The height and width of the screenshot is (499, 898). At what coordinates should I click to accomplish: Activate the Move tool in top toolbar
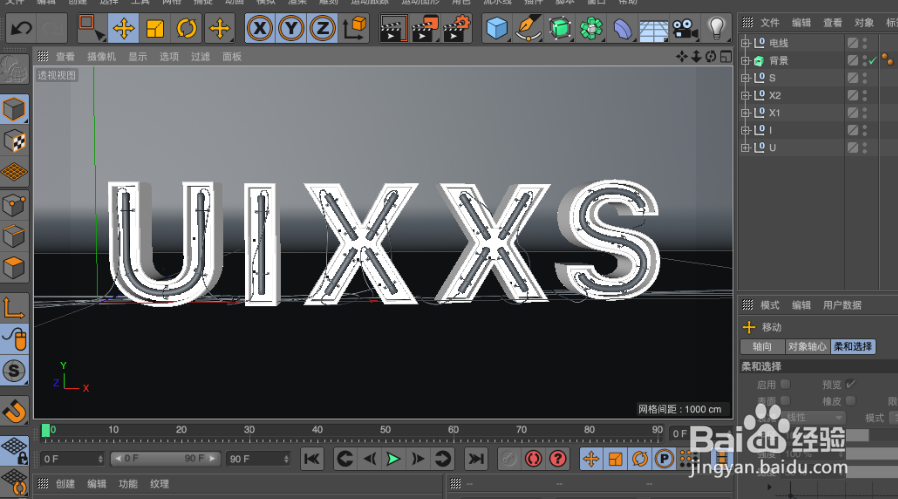tap(124, 28)
